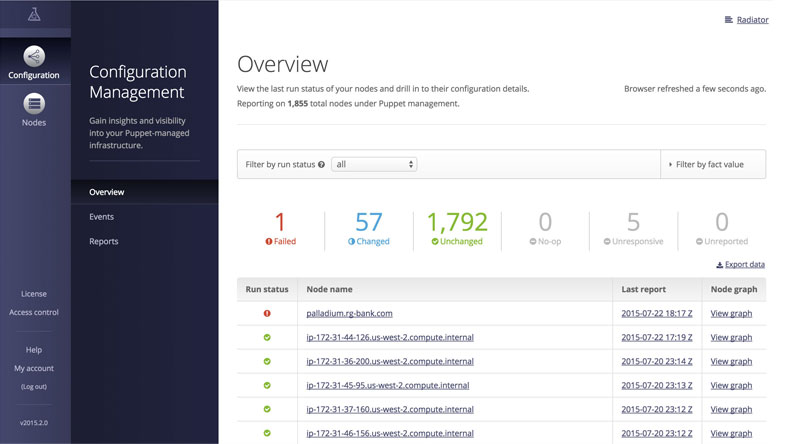Open Access control settings

34,312
